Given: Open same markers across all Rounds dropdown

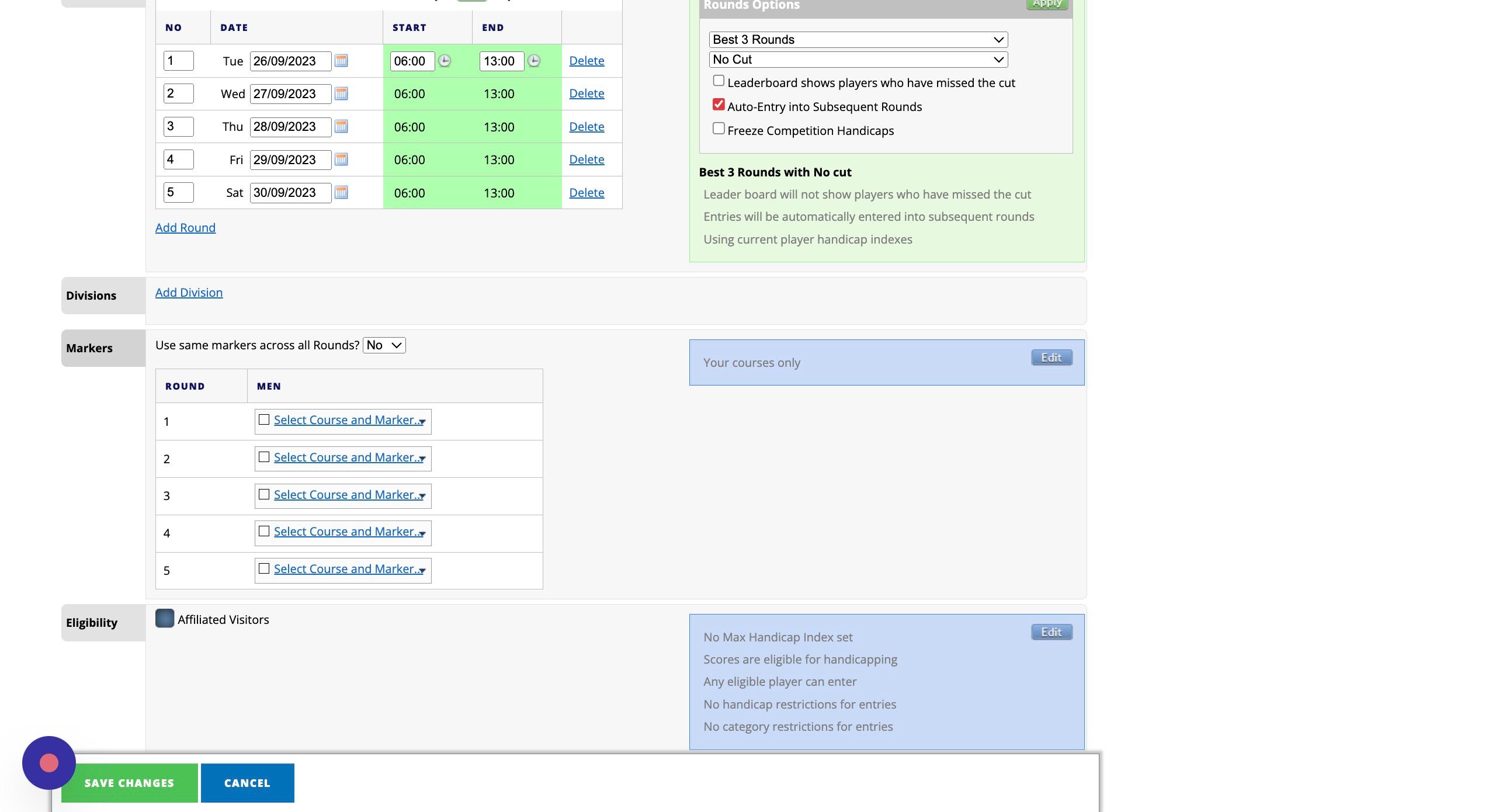Looking at the screenshot, I should [384, 345].
